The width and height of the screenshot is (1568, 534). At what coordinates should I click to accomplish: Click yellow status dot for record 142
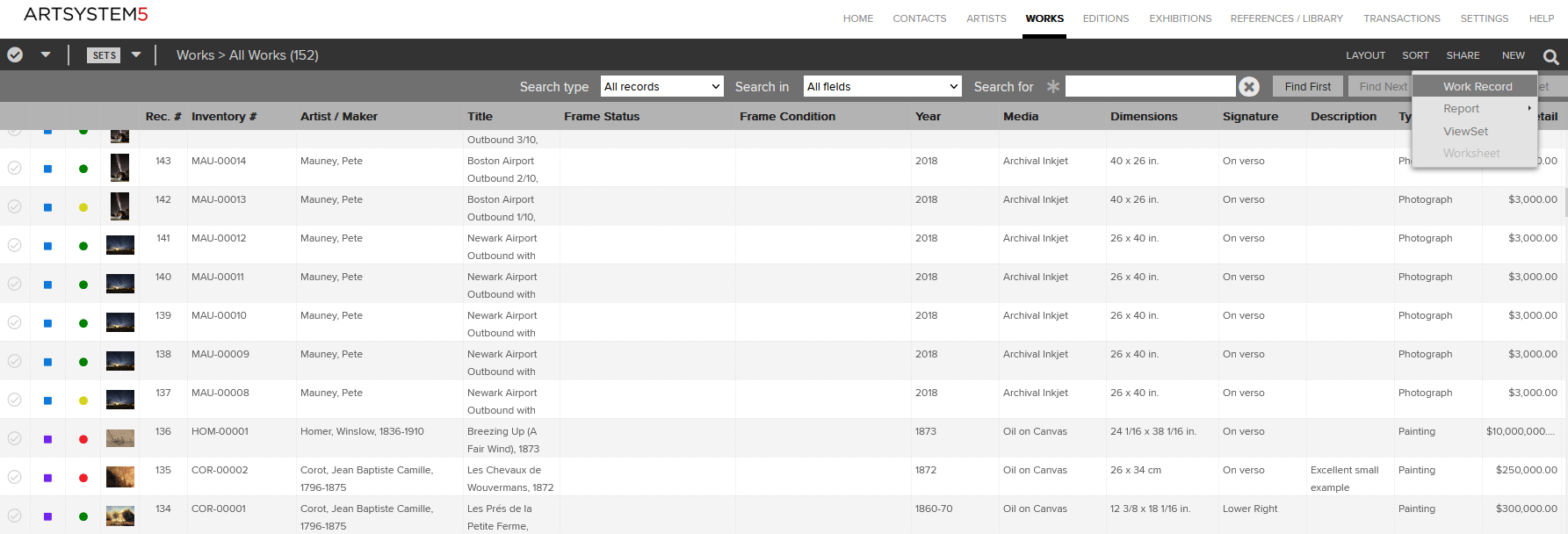83,207
